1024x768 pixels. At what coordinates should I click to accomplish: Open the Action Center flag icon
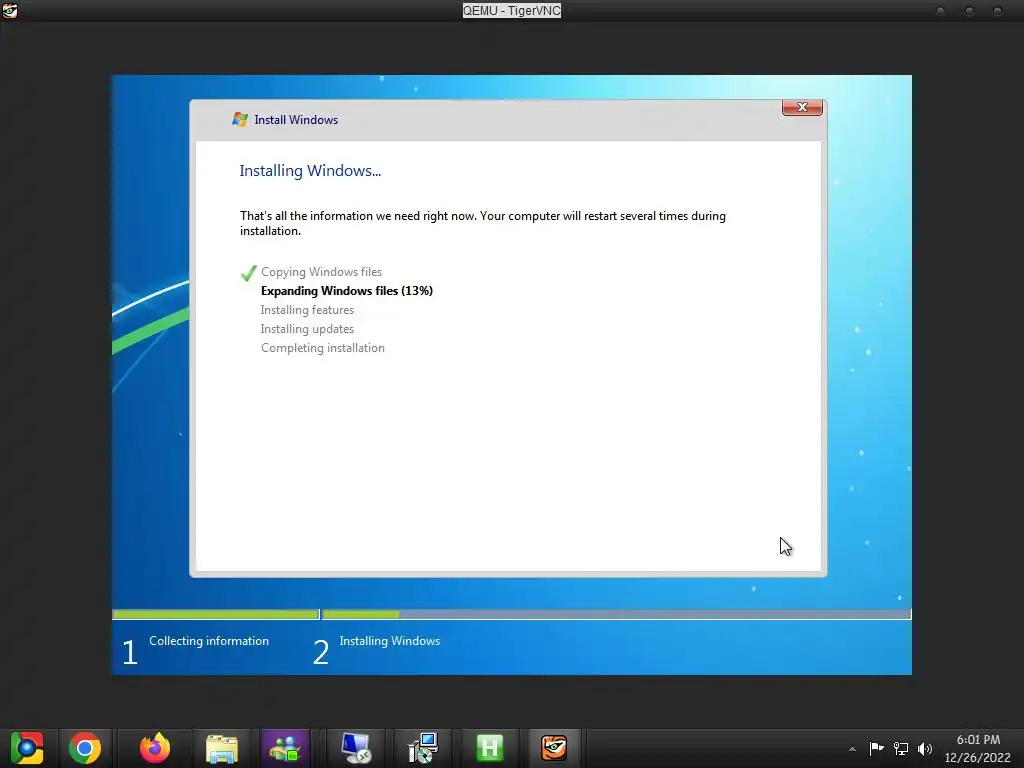876,748
